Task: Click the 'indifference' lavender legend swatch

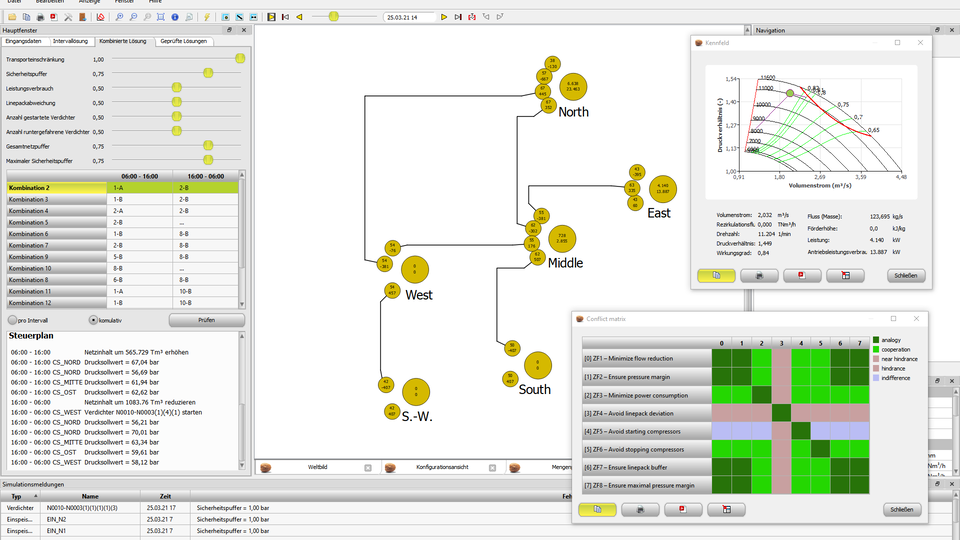Action: pos(876,378)
